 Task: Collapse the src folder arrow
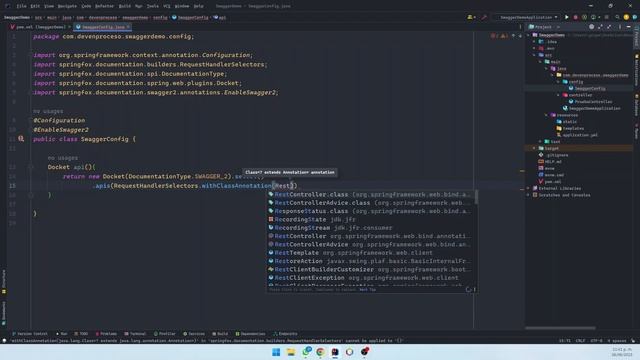point(534,55)
